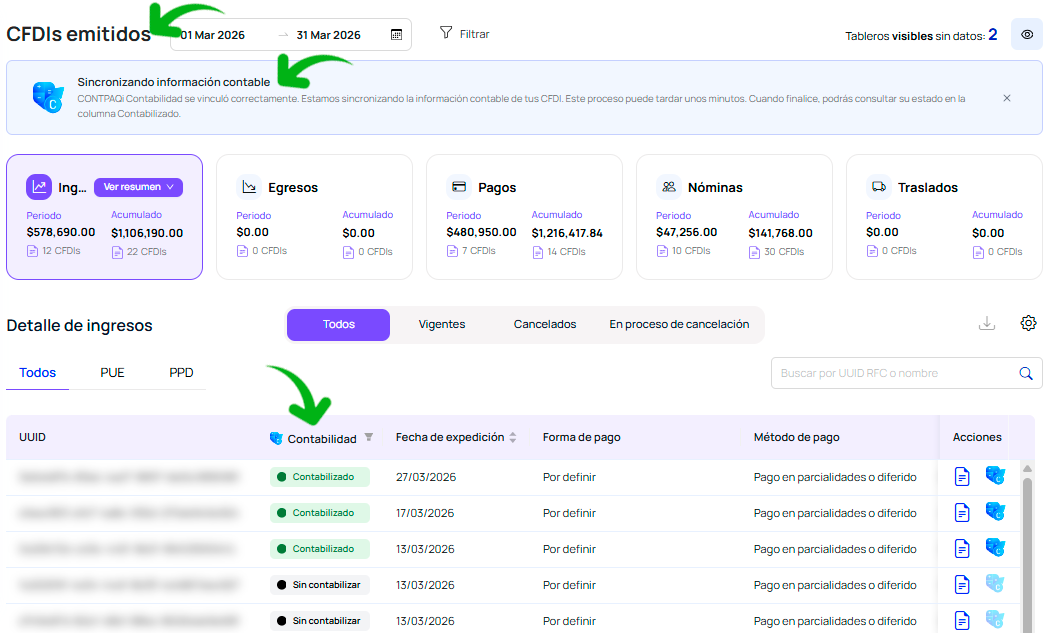The image size is (1046, 633).
Task: Click the UUID column header
Action: (x=33, y=438)
